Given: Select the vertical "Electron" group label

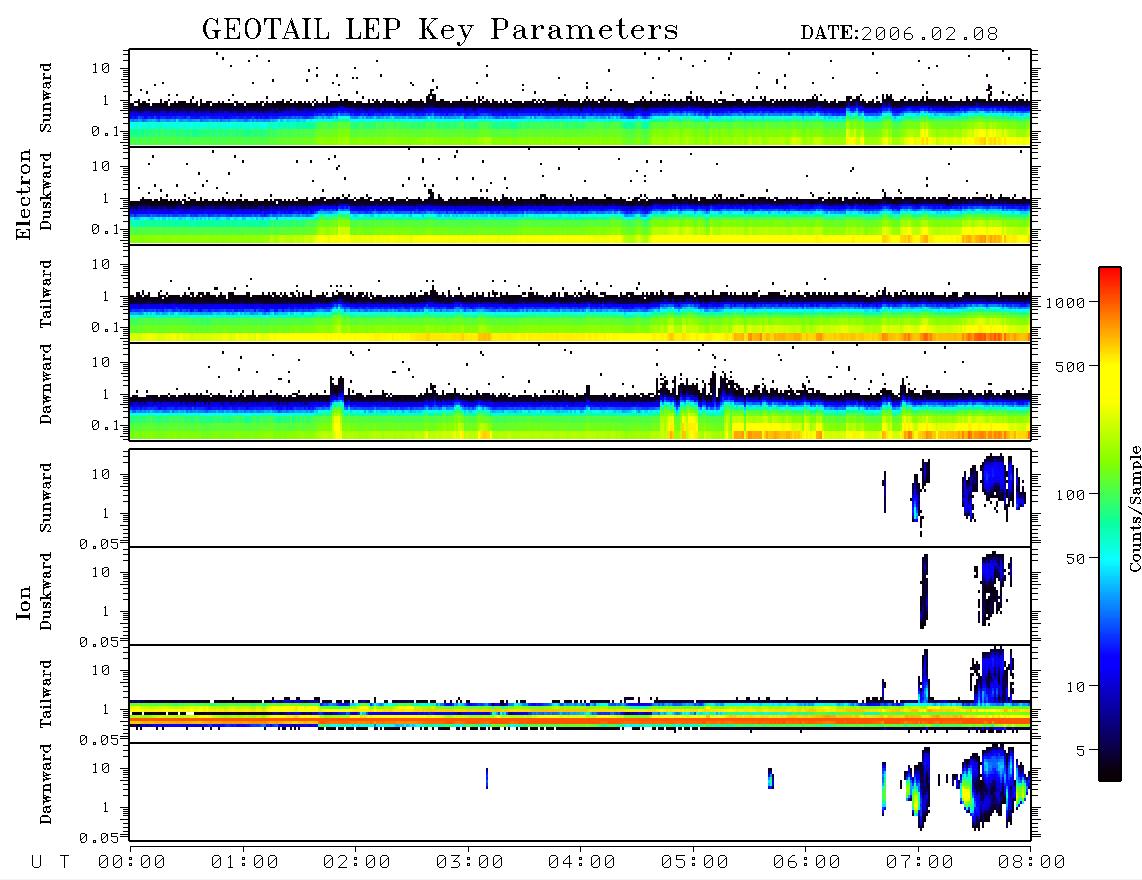Looking at the screenshot, I should (x=24, y=194).
